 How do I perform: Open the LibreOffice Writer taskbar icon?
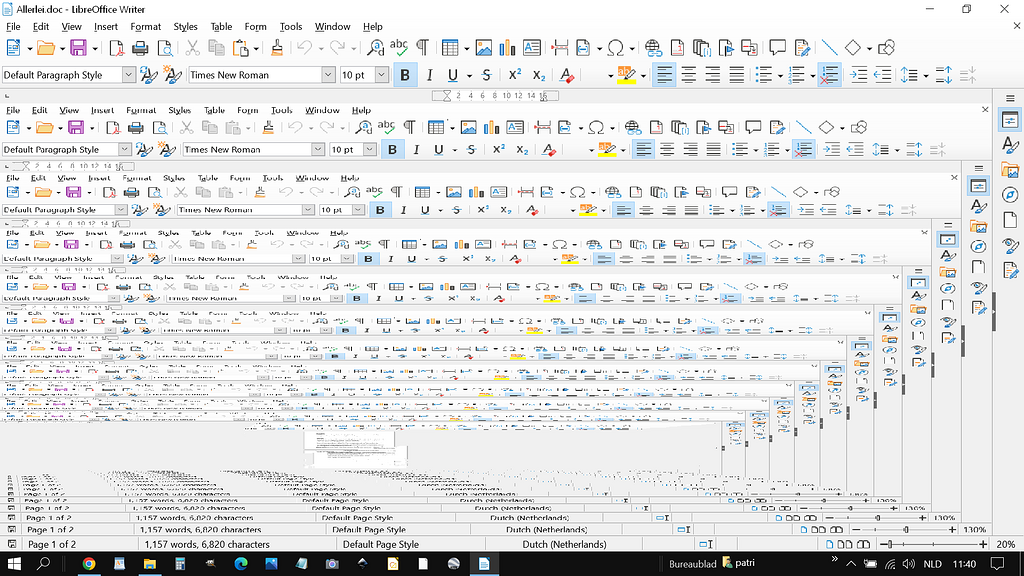coord(485,562)
